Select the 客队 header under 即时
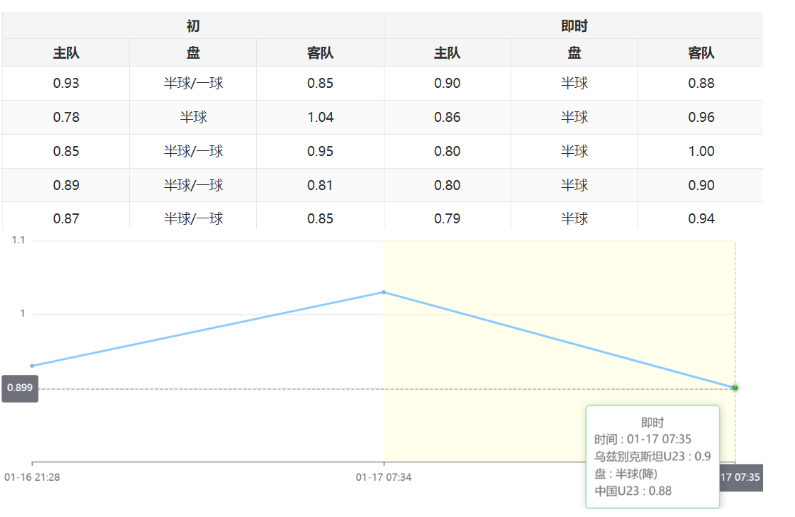The width and height of the screenshot is (795, 517). coord(701,53)
